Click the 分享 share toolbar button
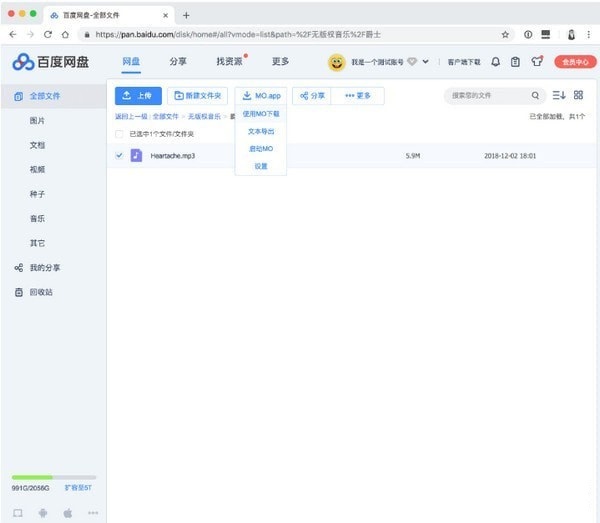Image resolution: width=600 pixels, height=523 pixels. 312,96
